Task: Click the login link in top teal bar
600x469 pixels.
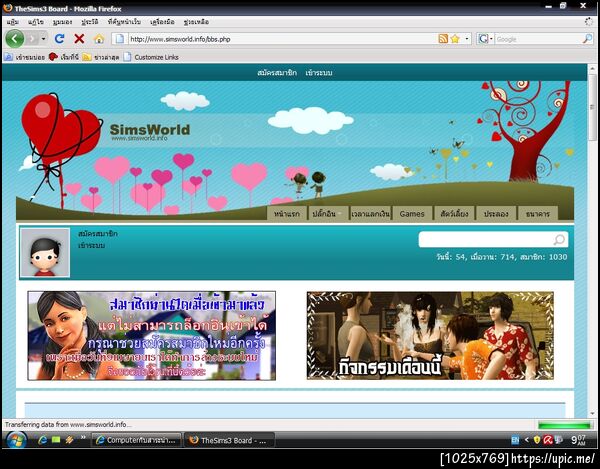Action: [x=319, y=72]
